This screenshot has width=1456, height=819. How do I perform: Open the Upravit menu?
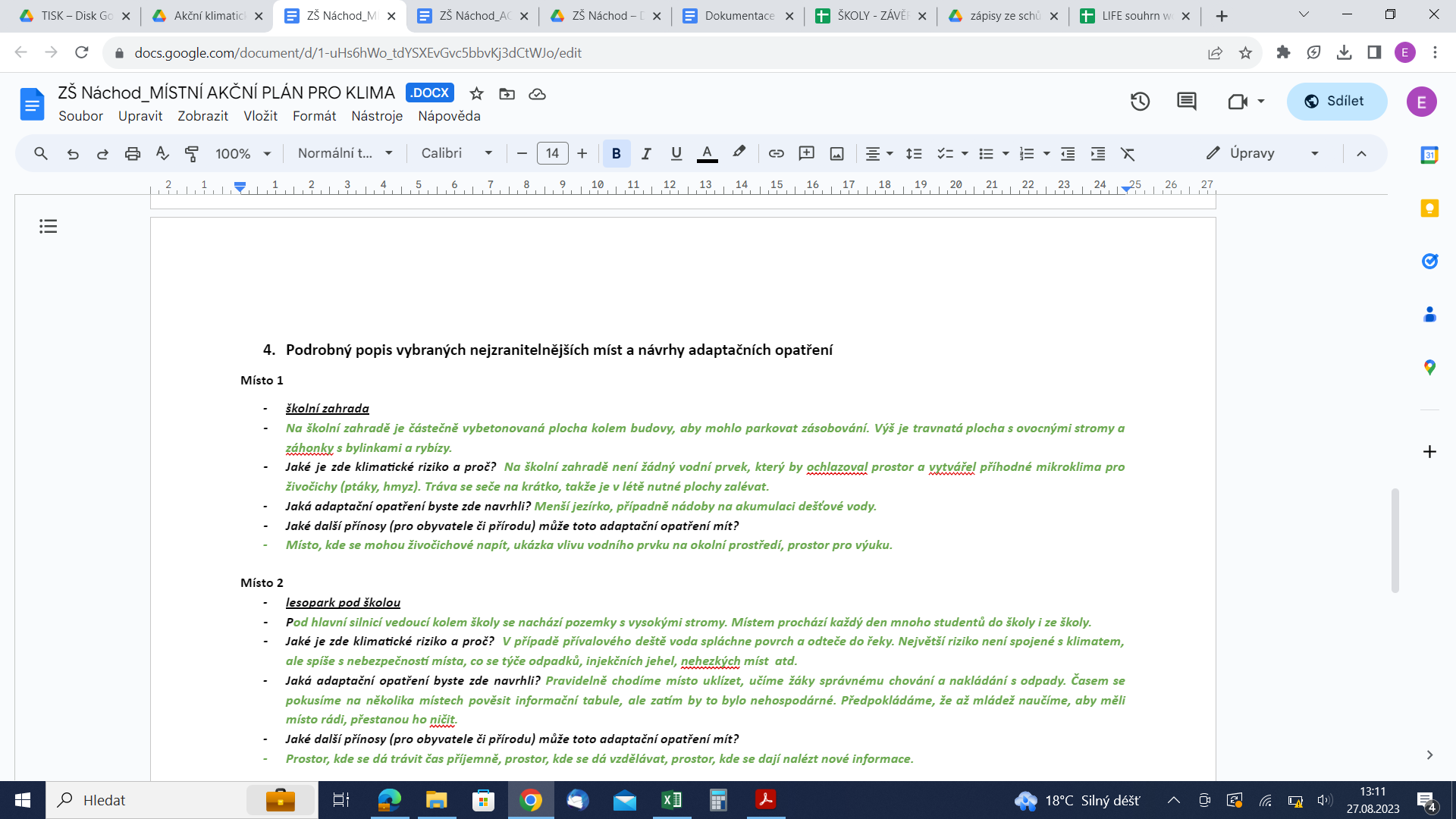(x=140, y=116)
